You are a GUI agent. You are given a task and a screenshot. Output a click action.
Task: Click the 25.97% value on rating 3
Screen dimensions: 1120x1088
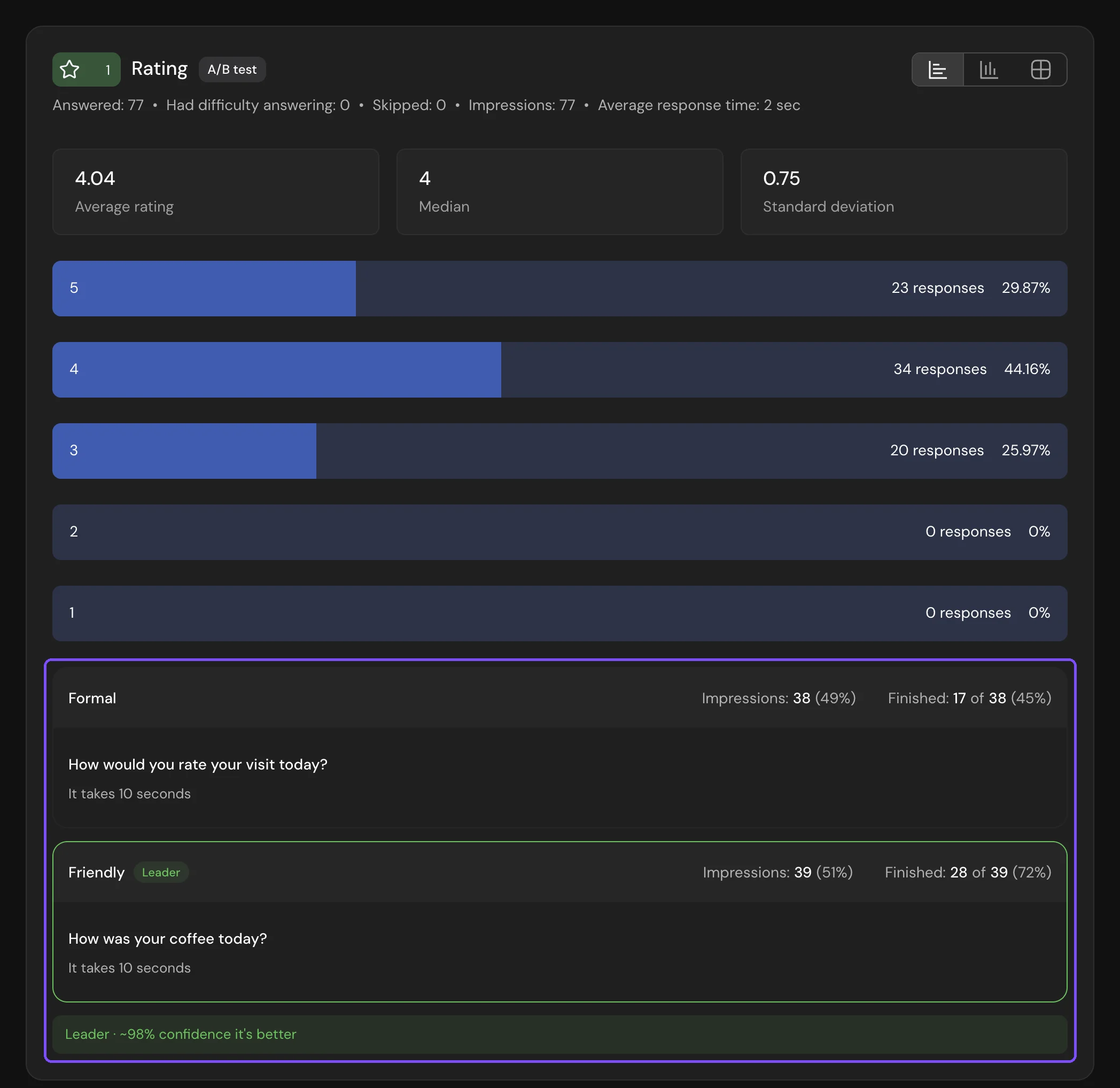(x=1026, y=450)
